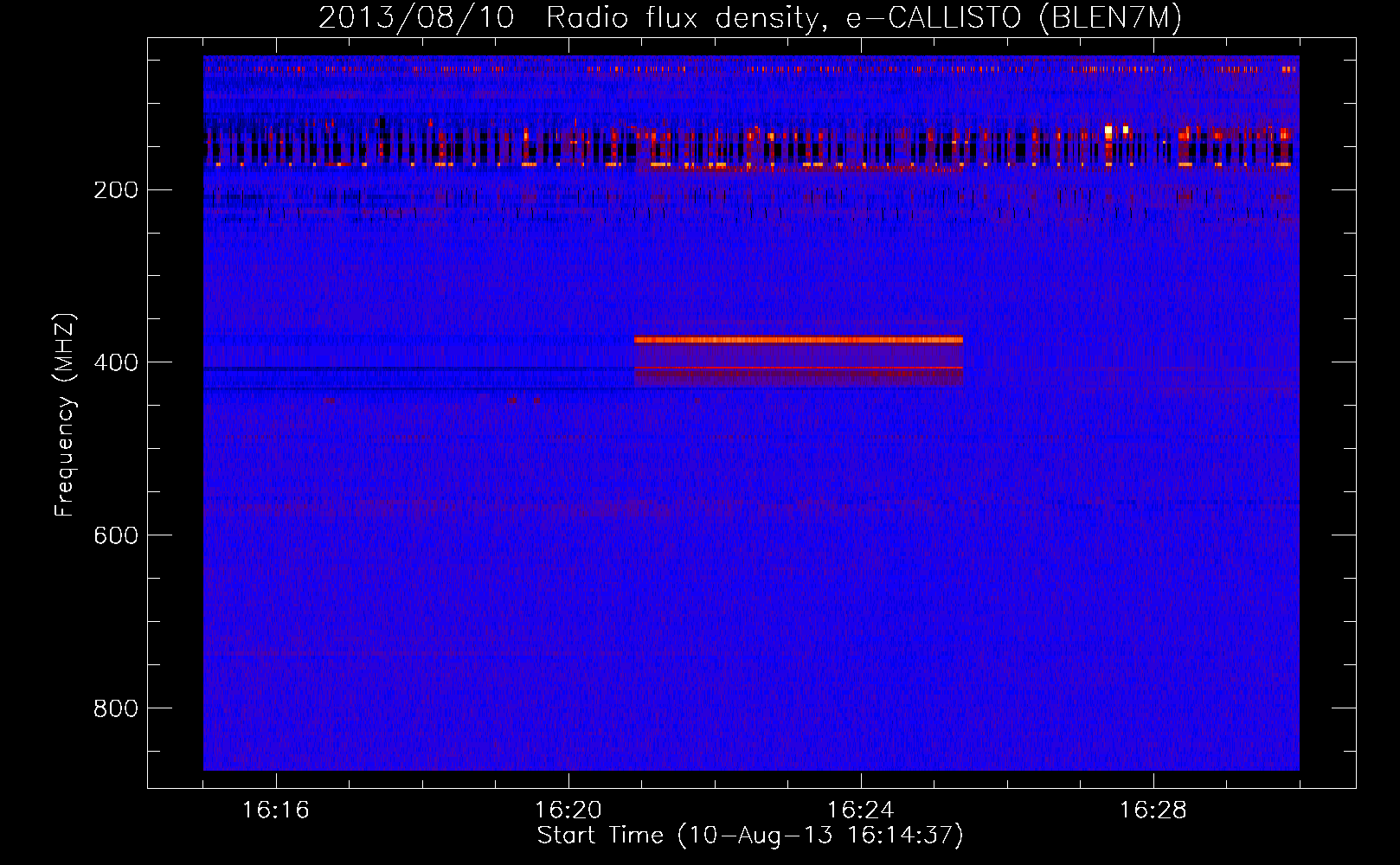Click the 16:24 time tick label
The image size is (1400, 865).
(861, 811)
